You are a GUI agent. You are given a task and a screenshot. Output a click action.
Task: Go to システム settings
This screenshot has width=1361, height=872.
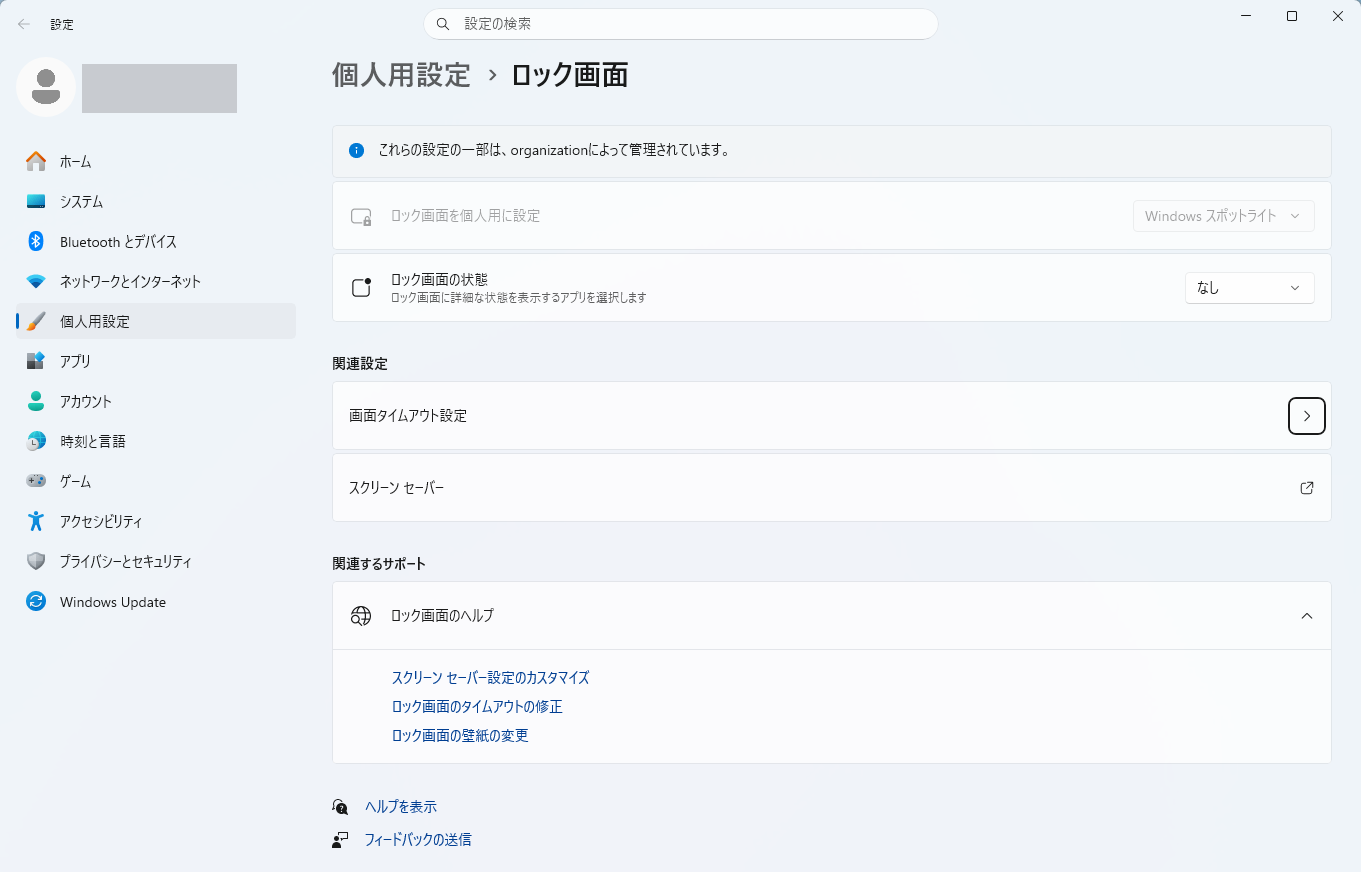click(156, 201)
